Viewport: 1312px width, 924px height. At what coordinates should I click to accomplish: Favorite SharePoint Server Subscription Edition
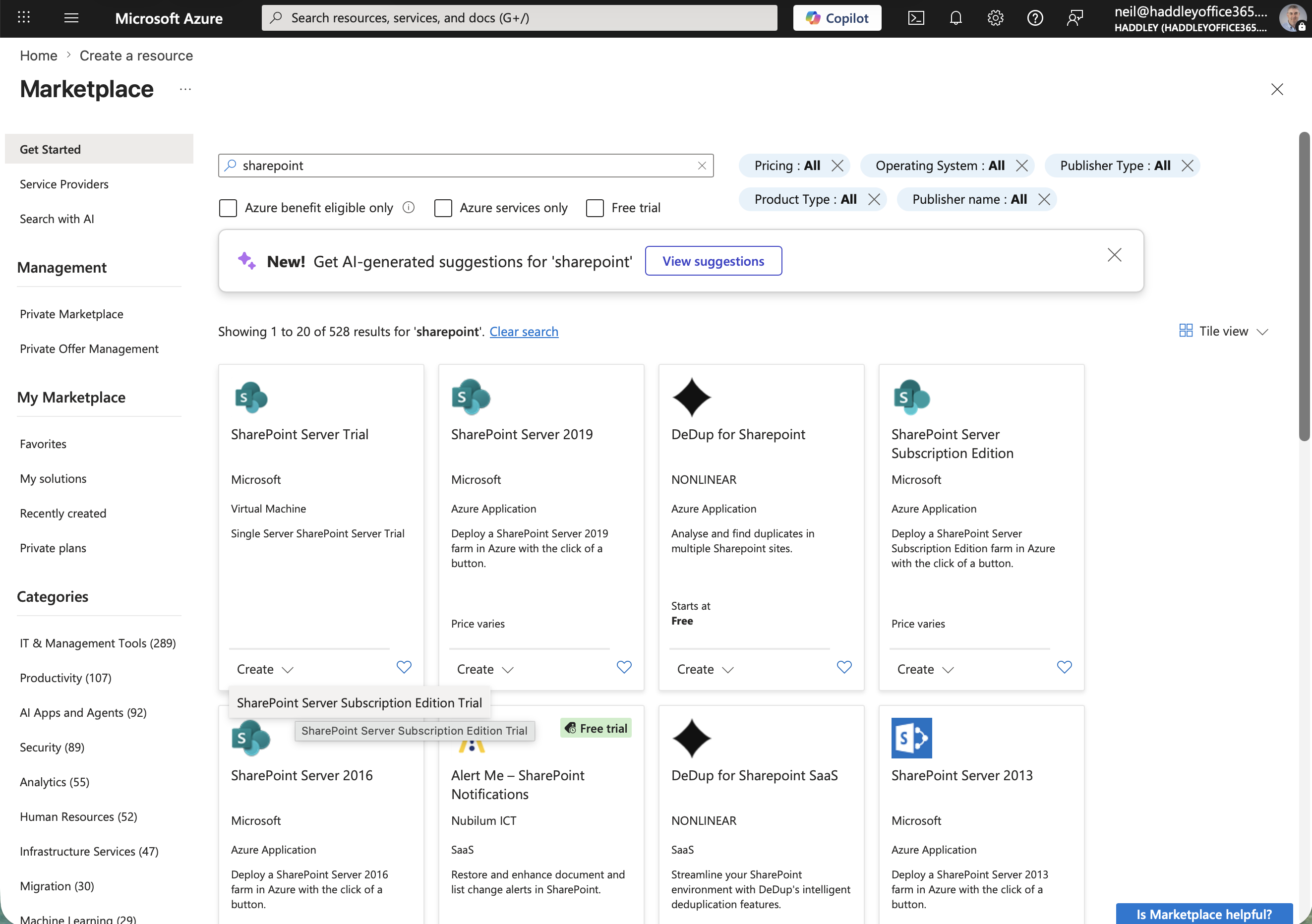click(1064, 667)
